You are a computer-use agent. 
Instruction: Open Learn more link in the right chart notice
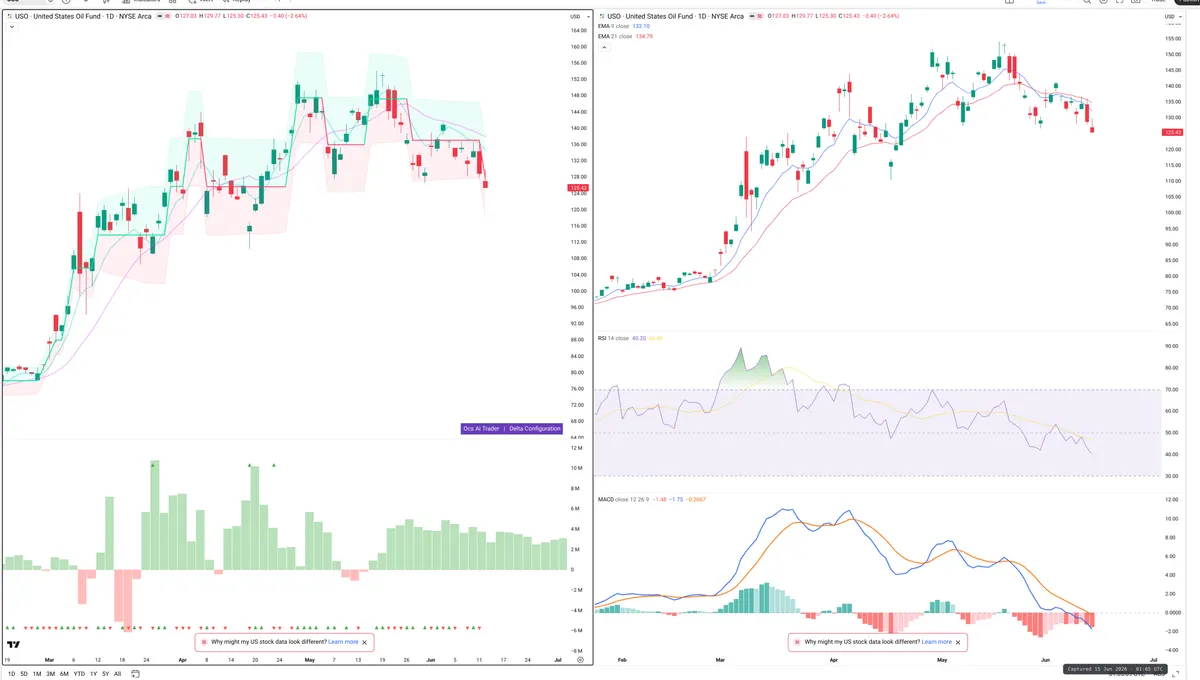click(937, 642)
